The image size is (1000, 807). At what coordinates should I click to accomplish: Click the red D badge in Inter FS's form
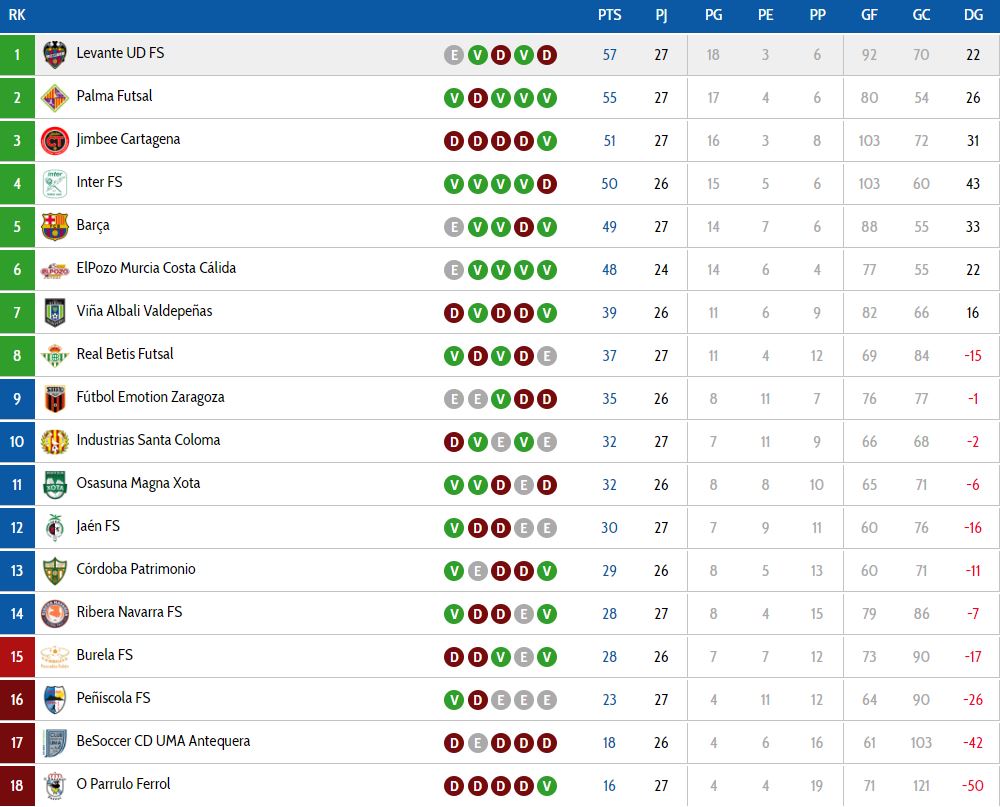click(547, 184)
